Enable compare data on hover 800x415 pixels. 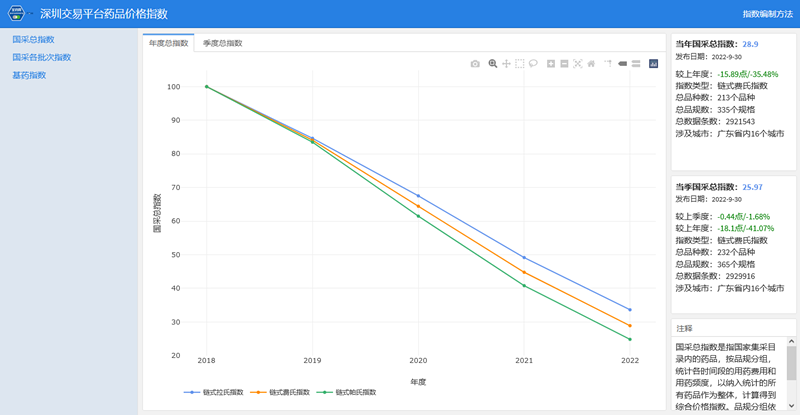(635, 64)
